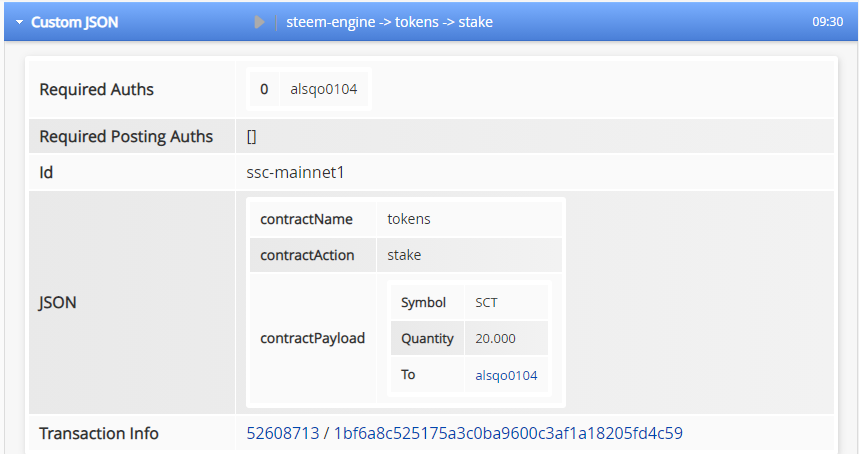Open transaction hash 1bf6a8c525175a3c0ba9600c3af1a18205fd4c59
Viewport: 859px width, 454px height.
pos(508,433)
